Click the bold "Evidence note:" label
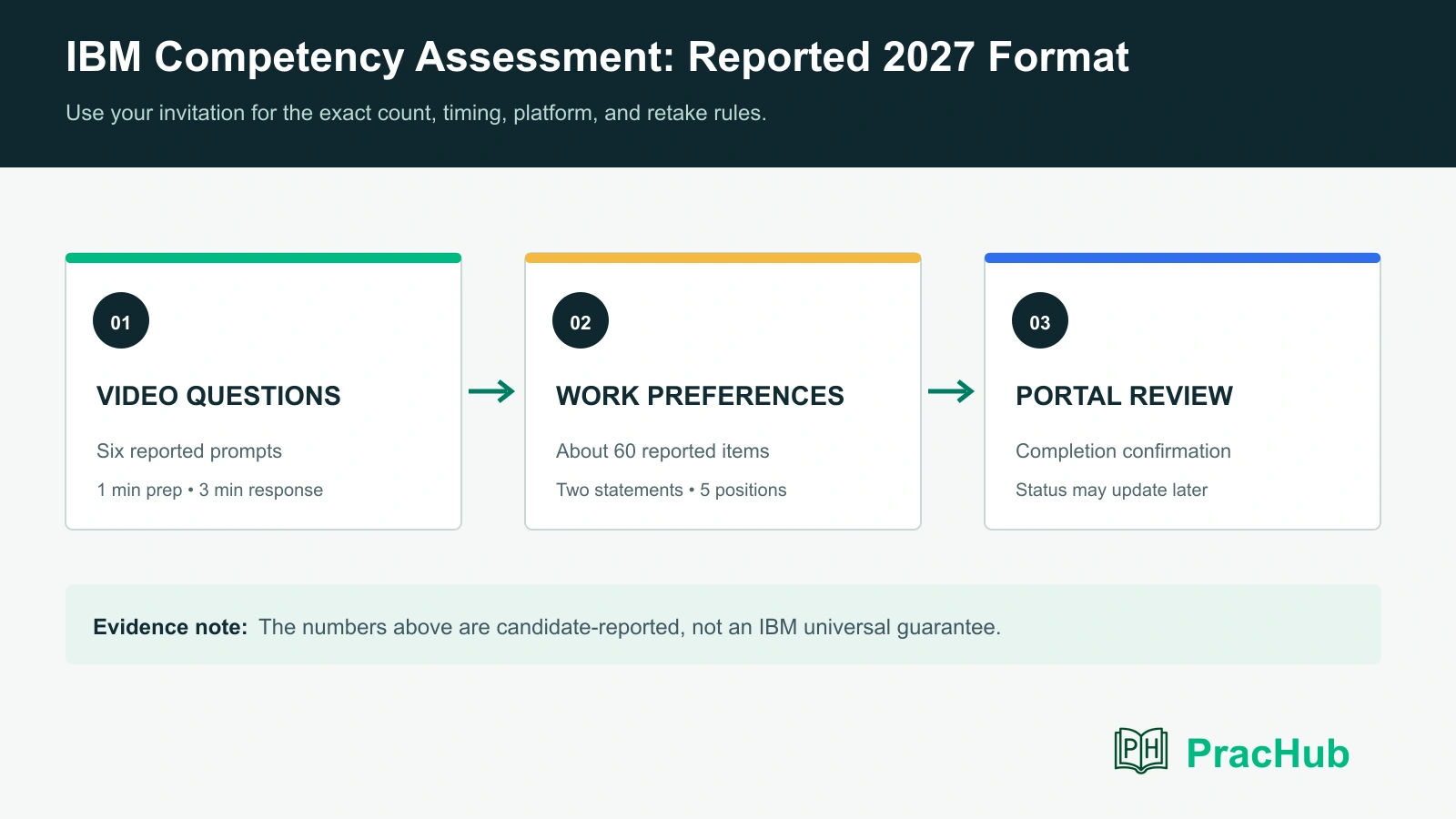This screenshot has height=819, width=1456. coord(170,627)
